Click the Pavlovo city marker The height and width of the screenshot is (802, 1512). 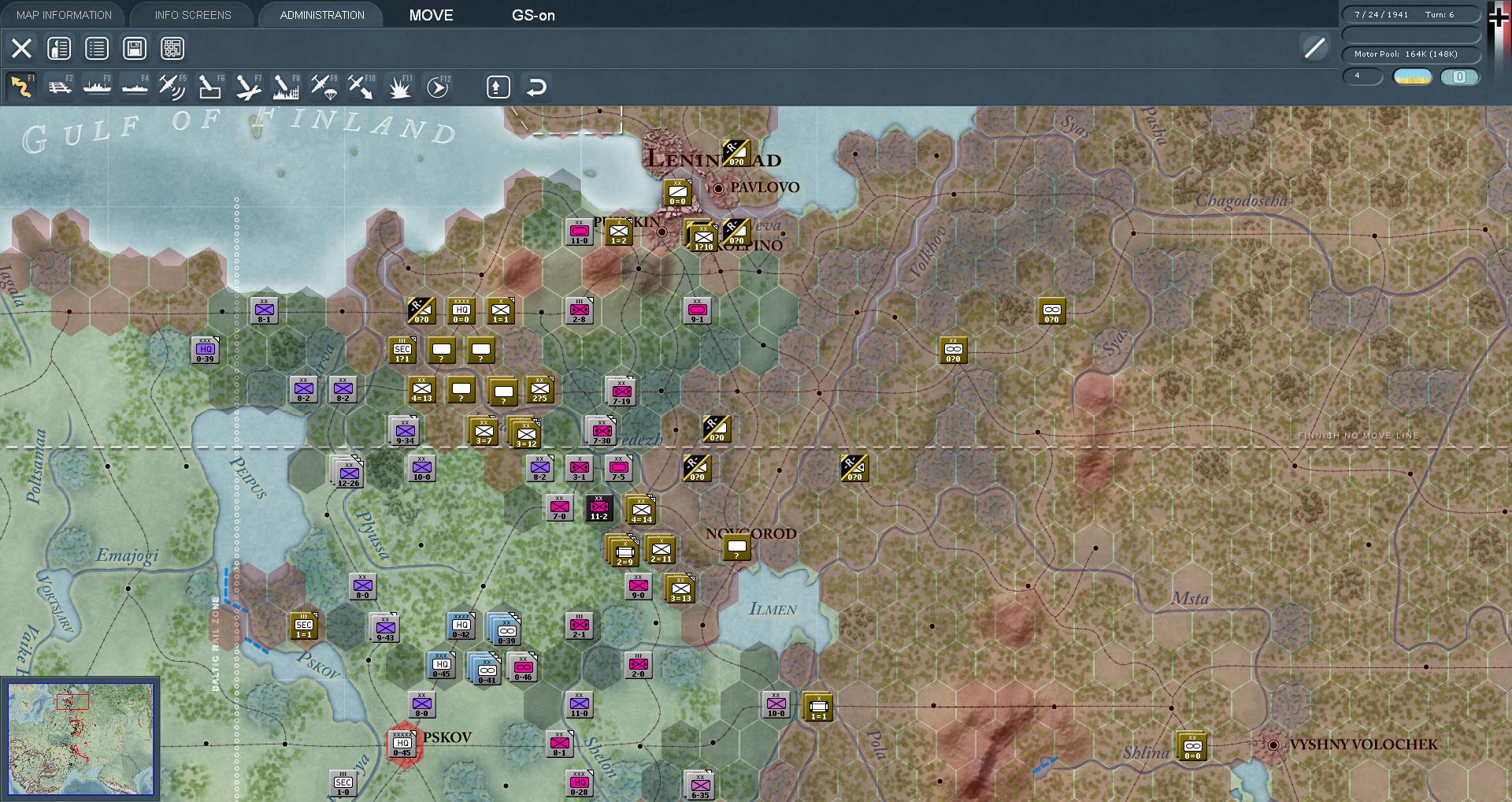click(x=718, y=188)
